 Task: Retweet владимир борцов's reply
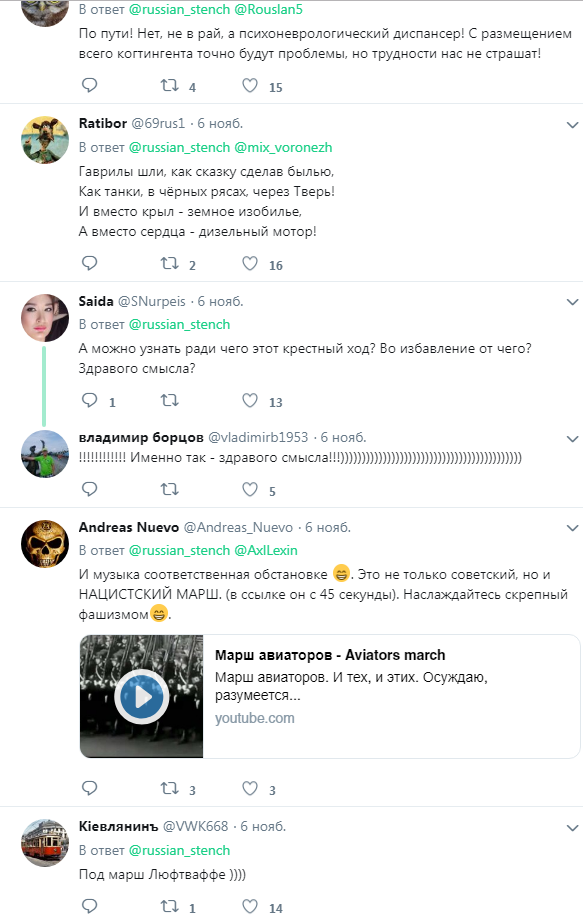170,489
